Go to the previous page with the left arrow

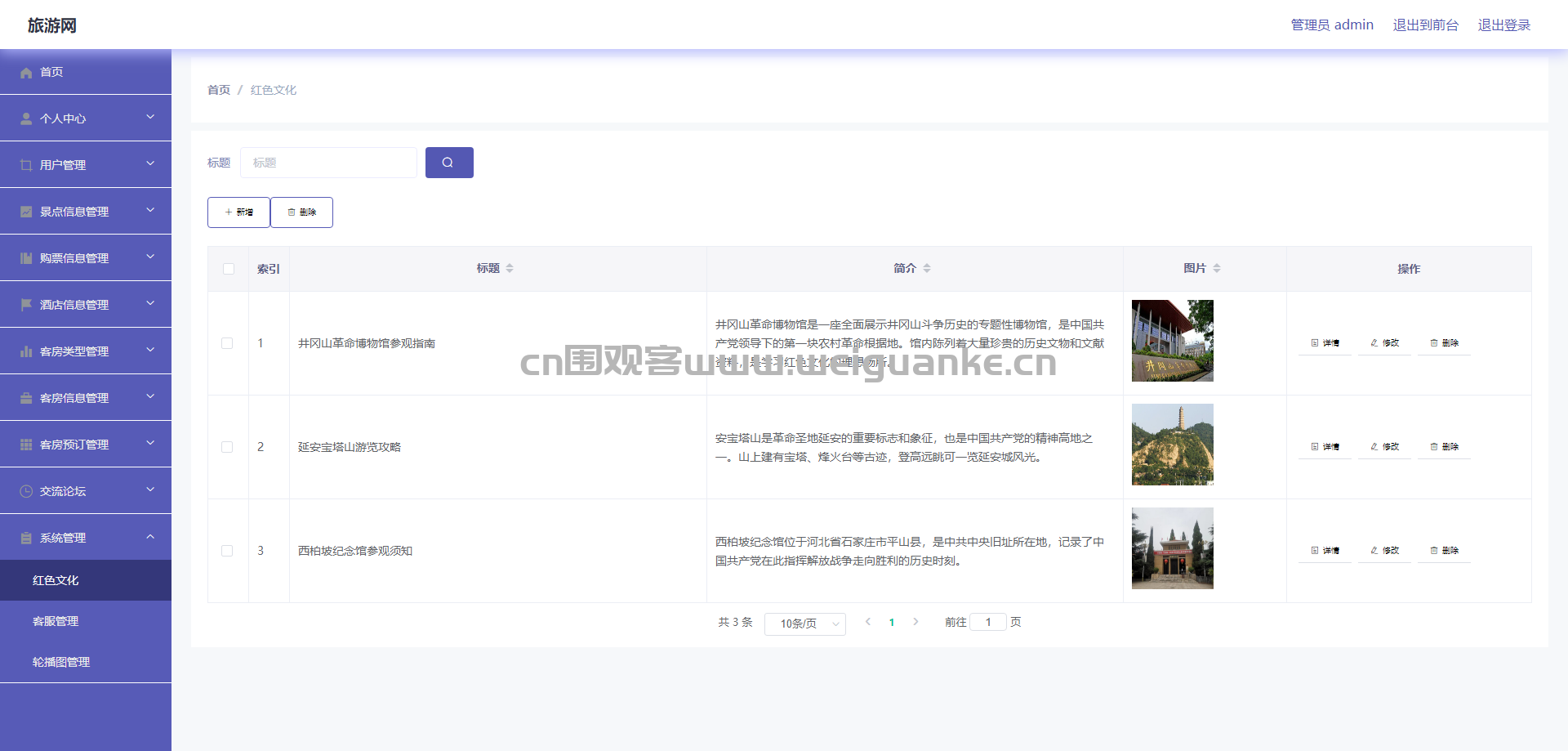(868, 622)
